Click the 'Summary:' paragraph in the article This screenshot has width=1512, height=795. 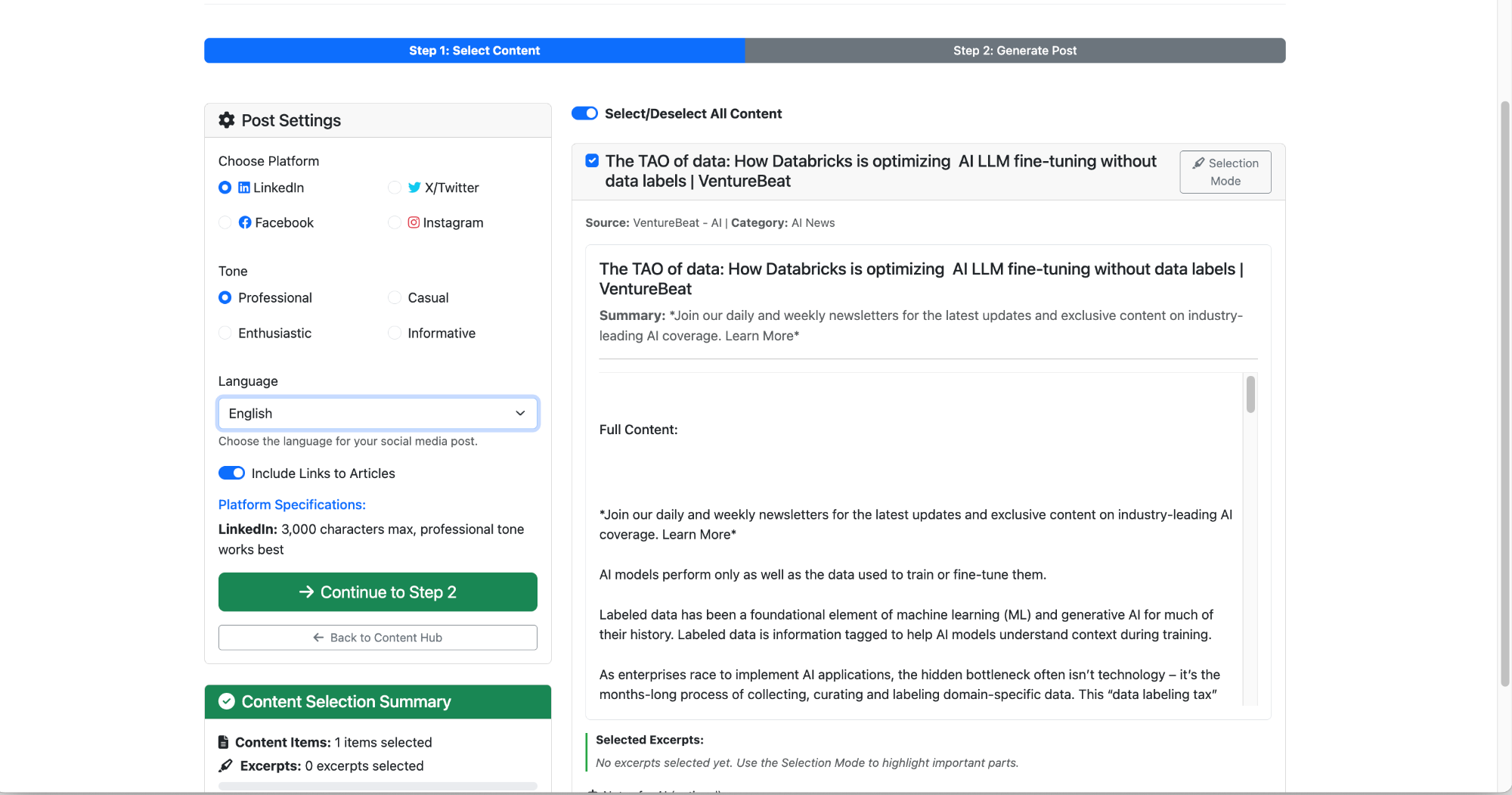coord(921,325)
